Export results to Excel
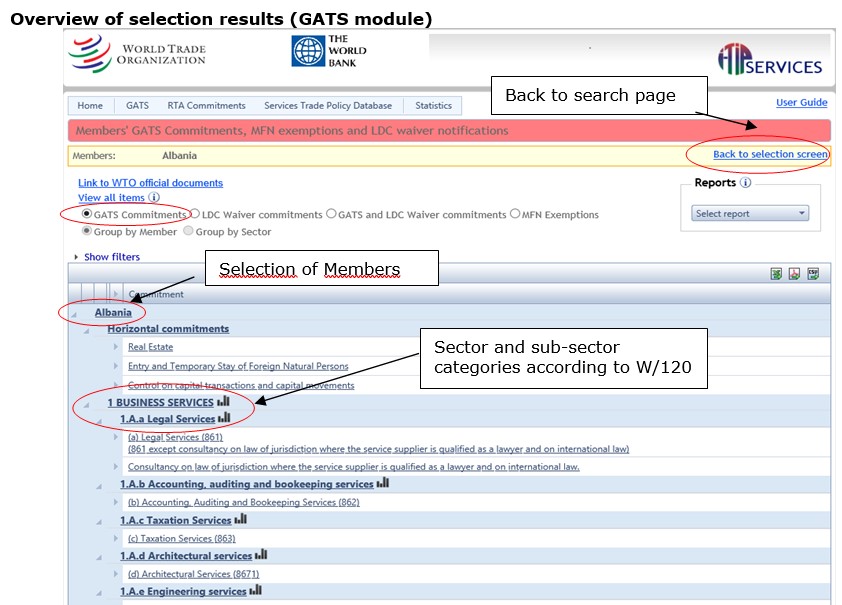 pos(776,274)
